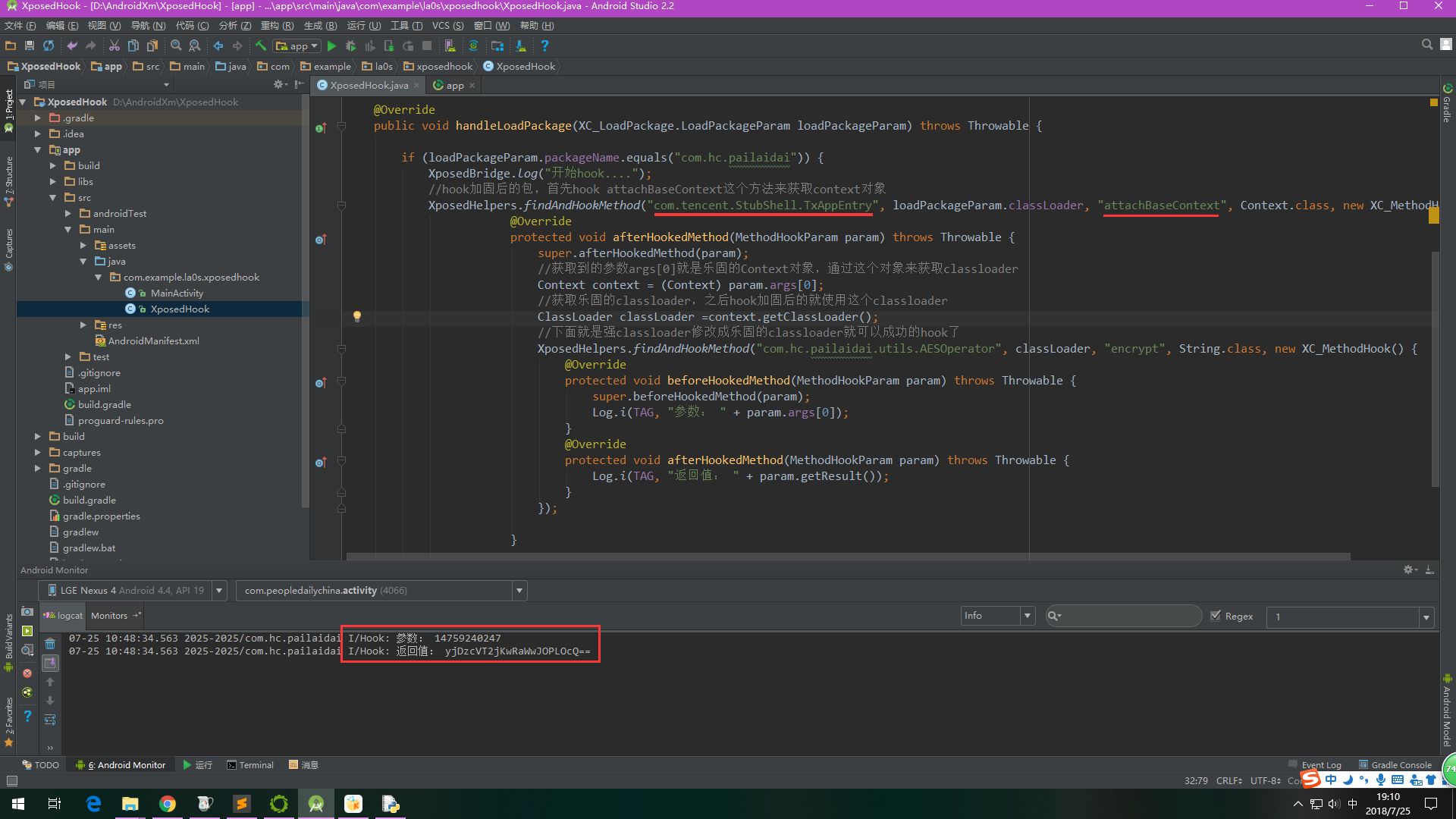Click the Save All floppy icon
The image size is (1456, 819).
[30, 46]
